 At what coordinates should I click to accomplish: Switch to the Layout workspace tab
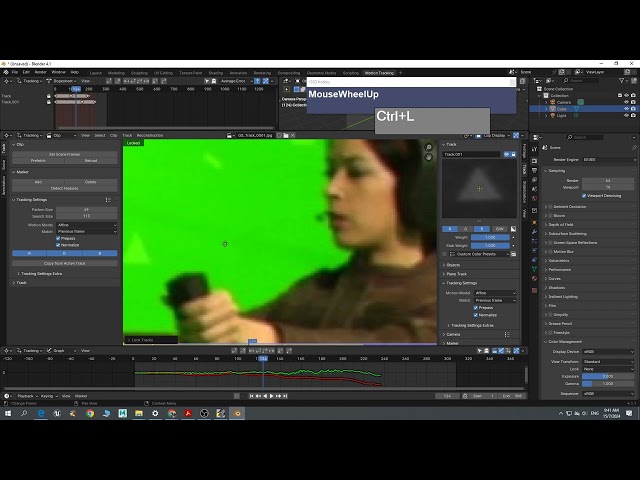pos(96,73)
